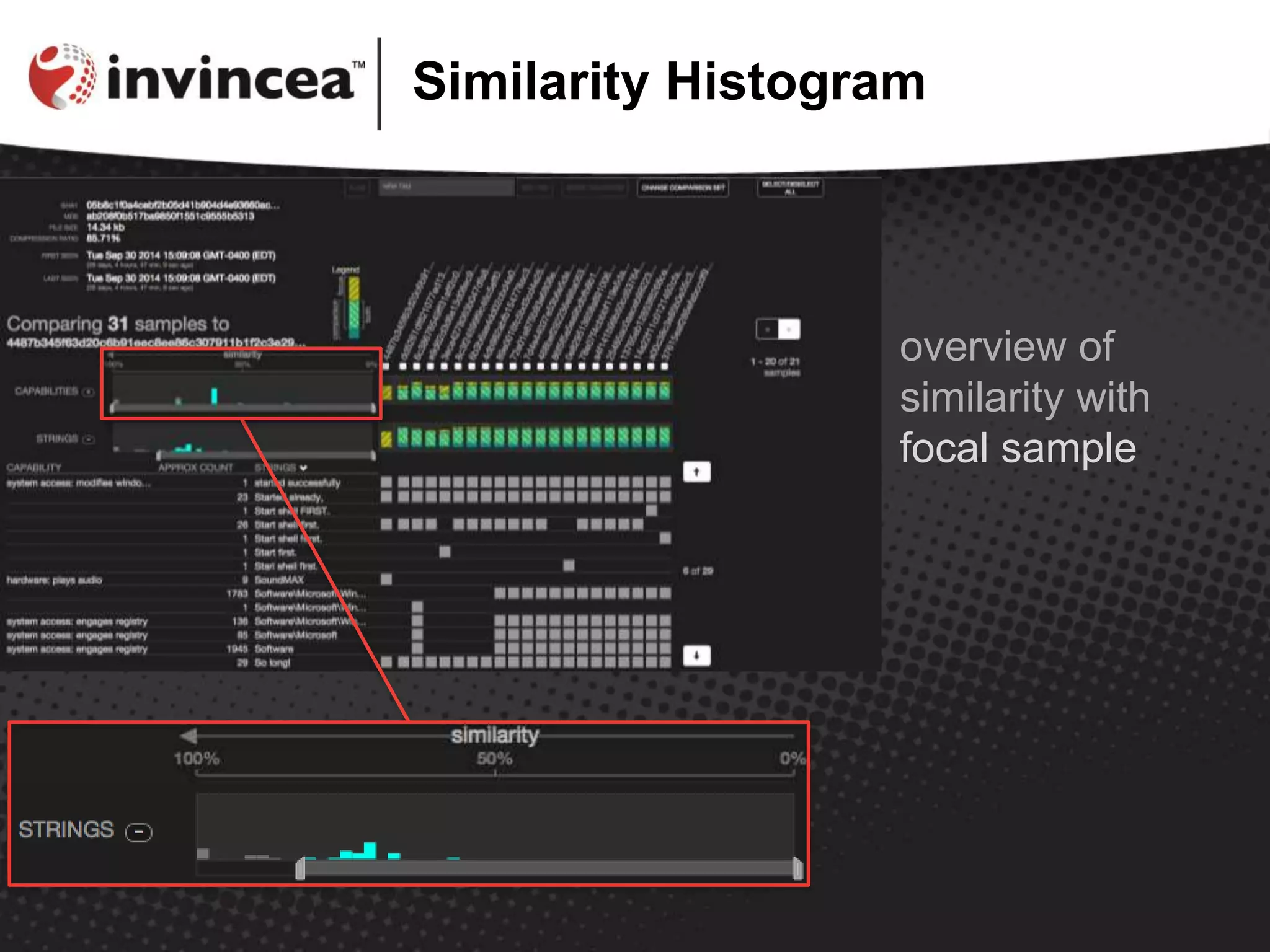This screenshot has width=1270, height=952.
Task: Click the '6 of 29' row counter text
Action: (698, 571)
